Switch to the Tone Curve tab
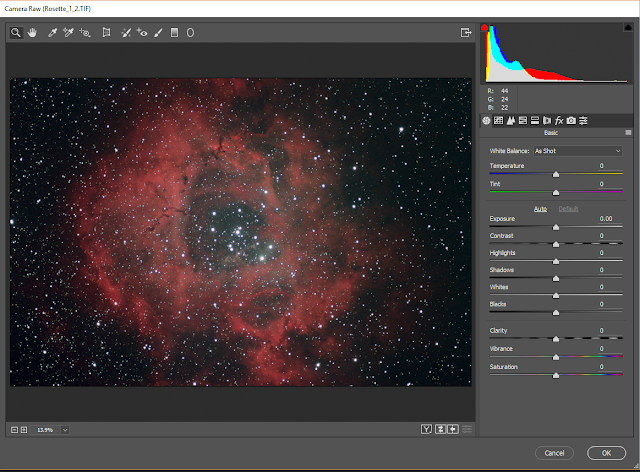 click(x=498, y=121)
